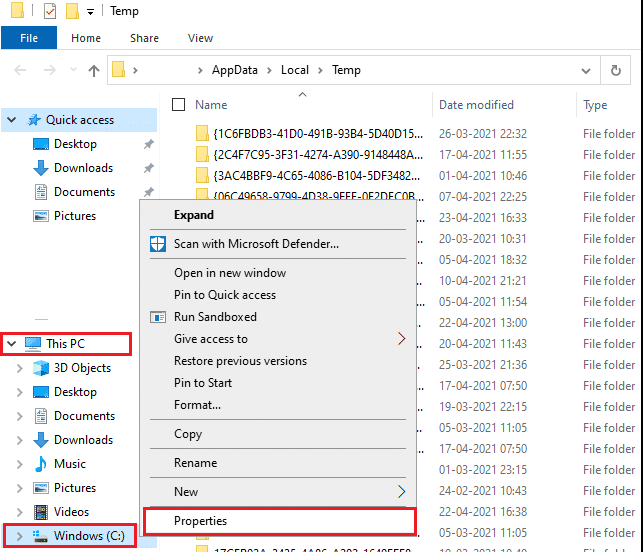The height and width of the screenshot is (552, 643).
Task: Open the File menu tab
Action: [x=29, y=38]
